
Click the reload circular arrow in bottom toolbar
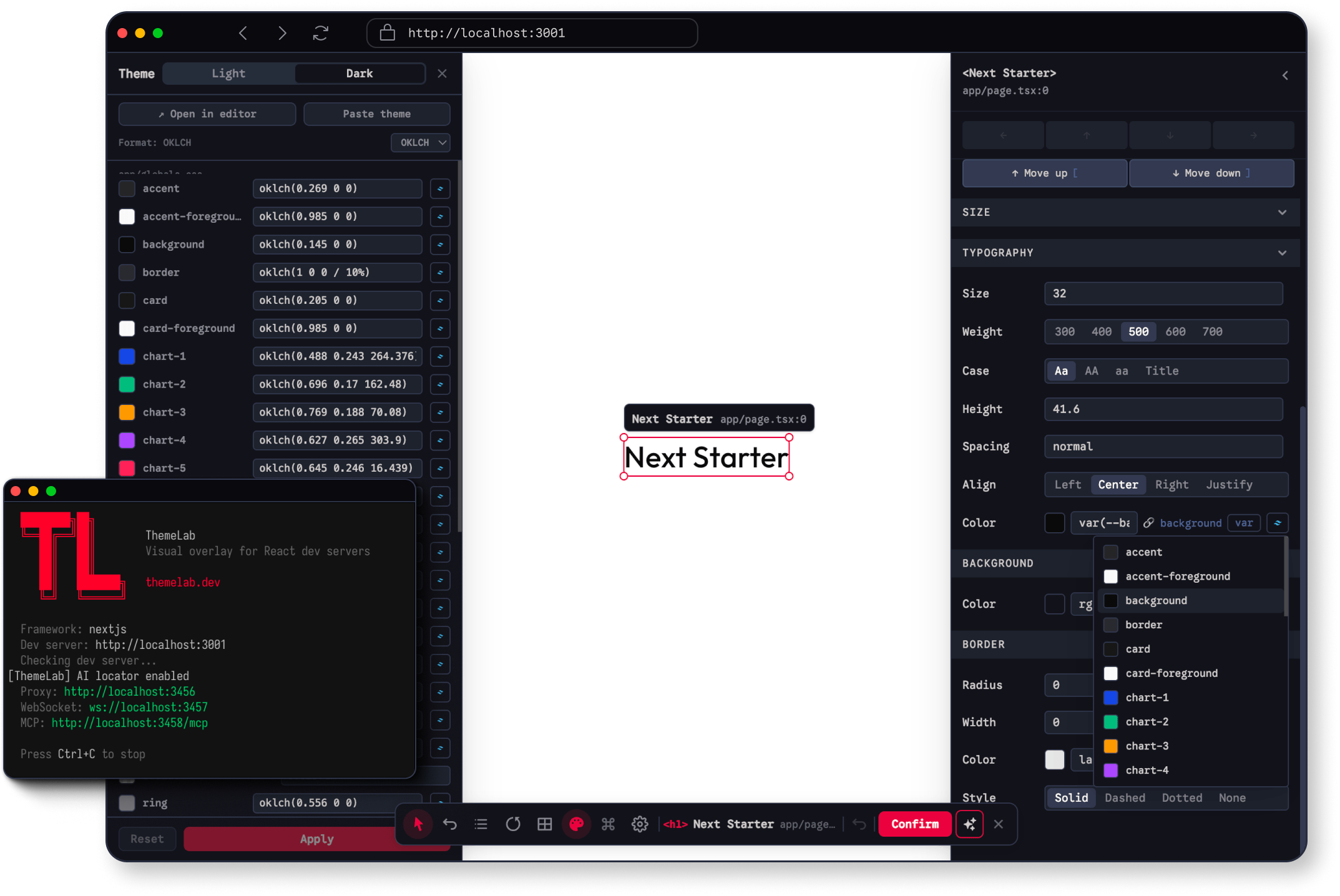coord(513,824)
